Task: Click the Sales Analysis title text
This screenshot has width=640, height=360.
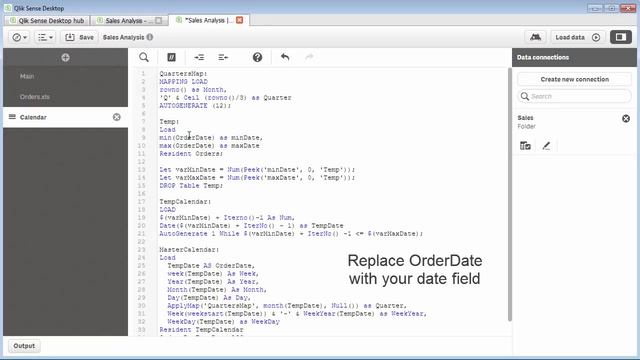Action: point(123,37)
